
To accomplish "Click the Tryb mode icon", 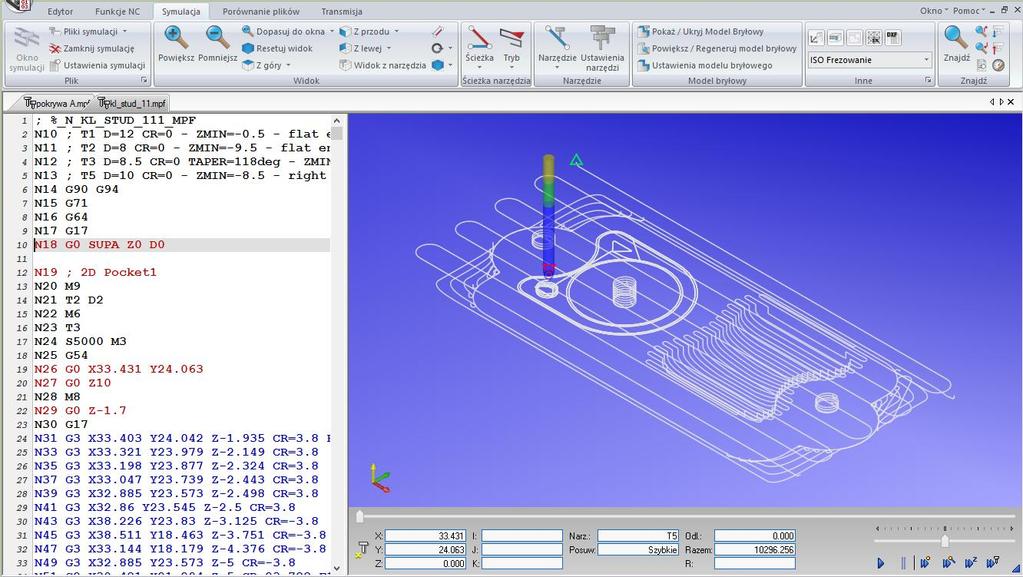I will (512, 38).
